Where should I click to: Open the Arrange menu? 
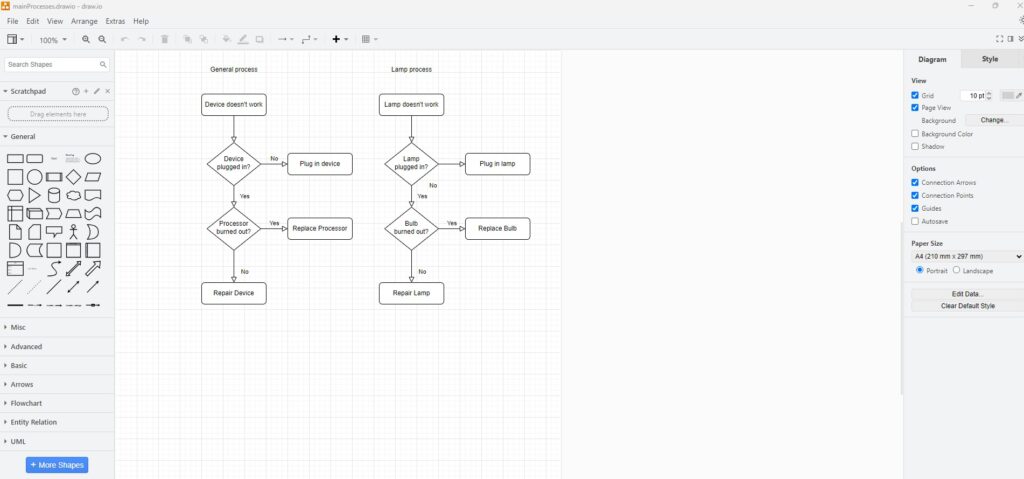[x=84, y=21]
